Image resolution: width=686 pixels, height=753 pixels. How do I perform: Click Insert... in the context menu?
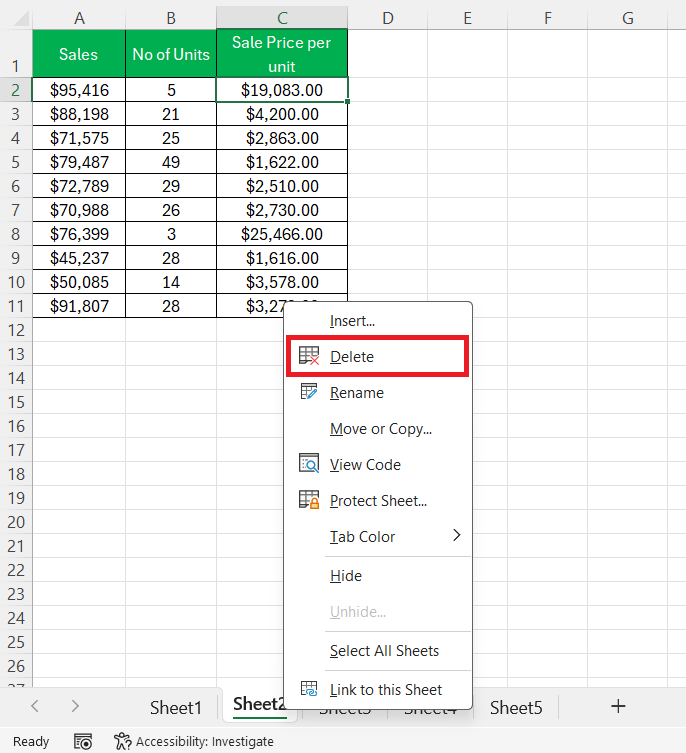pyautogui.click(x=377, y=320)
